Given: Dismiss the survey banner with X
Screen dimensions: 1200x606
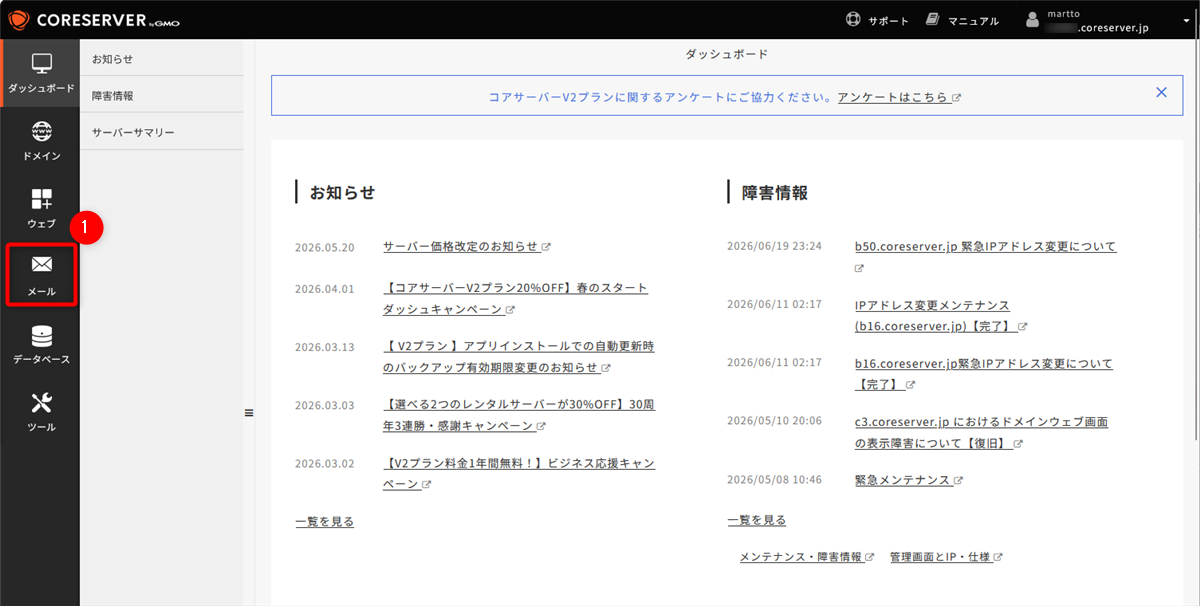Looking at the screenshot, I should pyautogui.click(x=1161, y=93).
